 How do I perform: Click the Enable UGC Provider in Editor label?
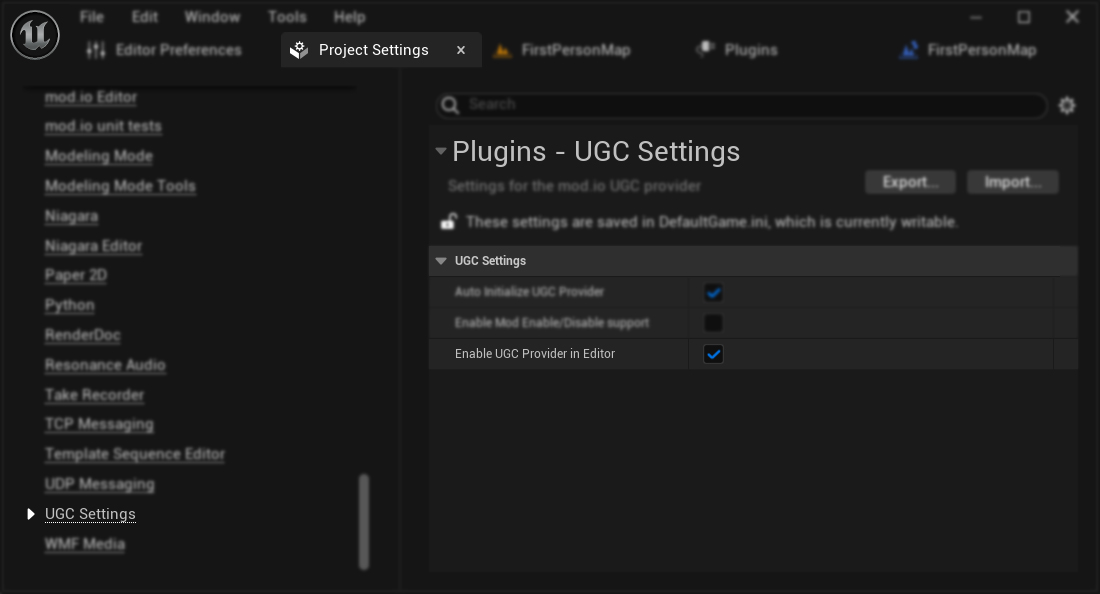[x=535, y=354]
